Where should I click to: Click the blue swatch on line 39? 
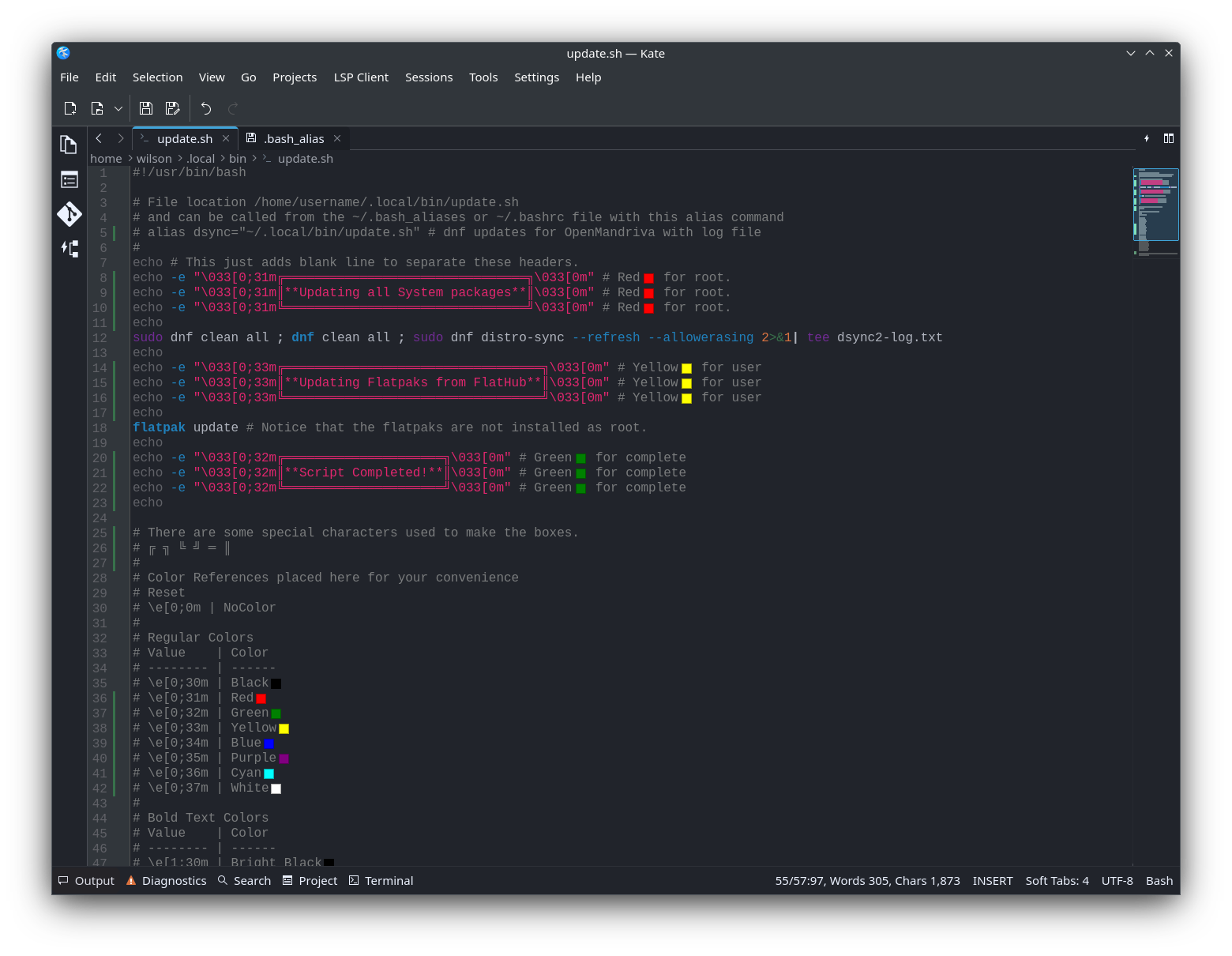pos(269,743)
